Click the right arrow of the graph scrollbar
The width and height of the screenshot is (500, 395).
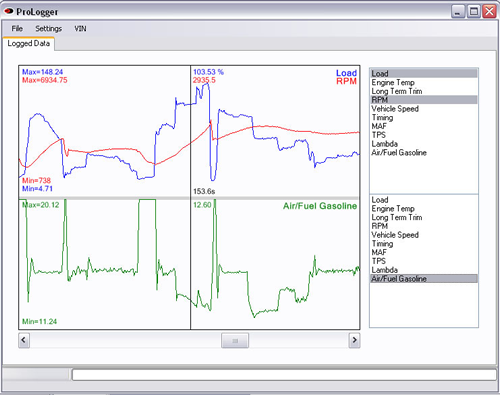coord(354,340)
